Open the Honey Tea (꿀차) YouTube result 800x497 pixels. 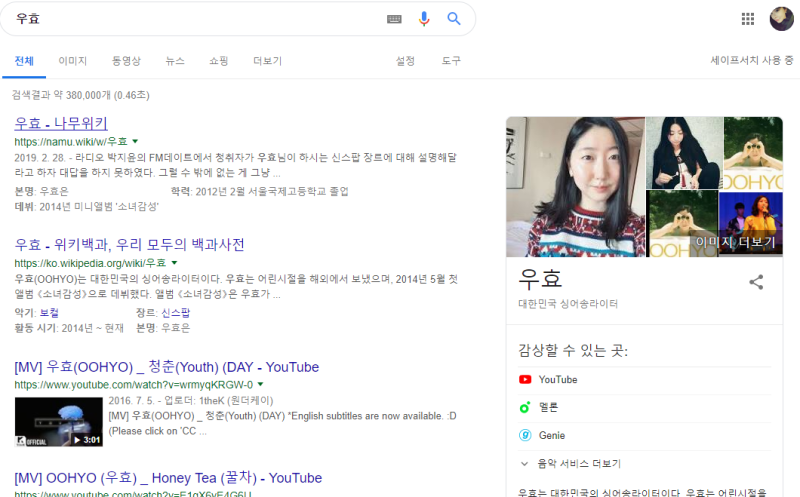[x=168, y=478]
